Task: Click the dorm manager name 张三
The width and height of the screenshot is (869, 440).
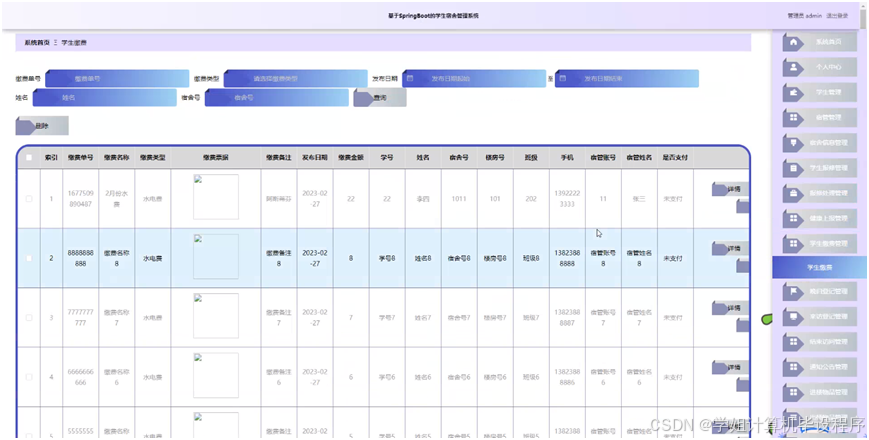Action: [x=639, y=198]
